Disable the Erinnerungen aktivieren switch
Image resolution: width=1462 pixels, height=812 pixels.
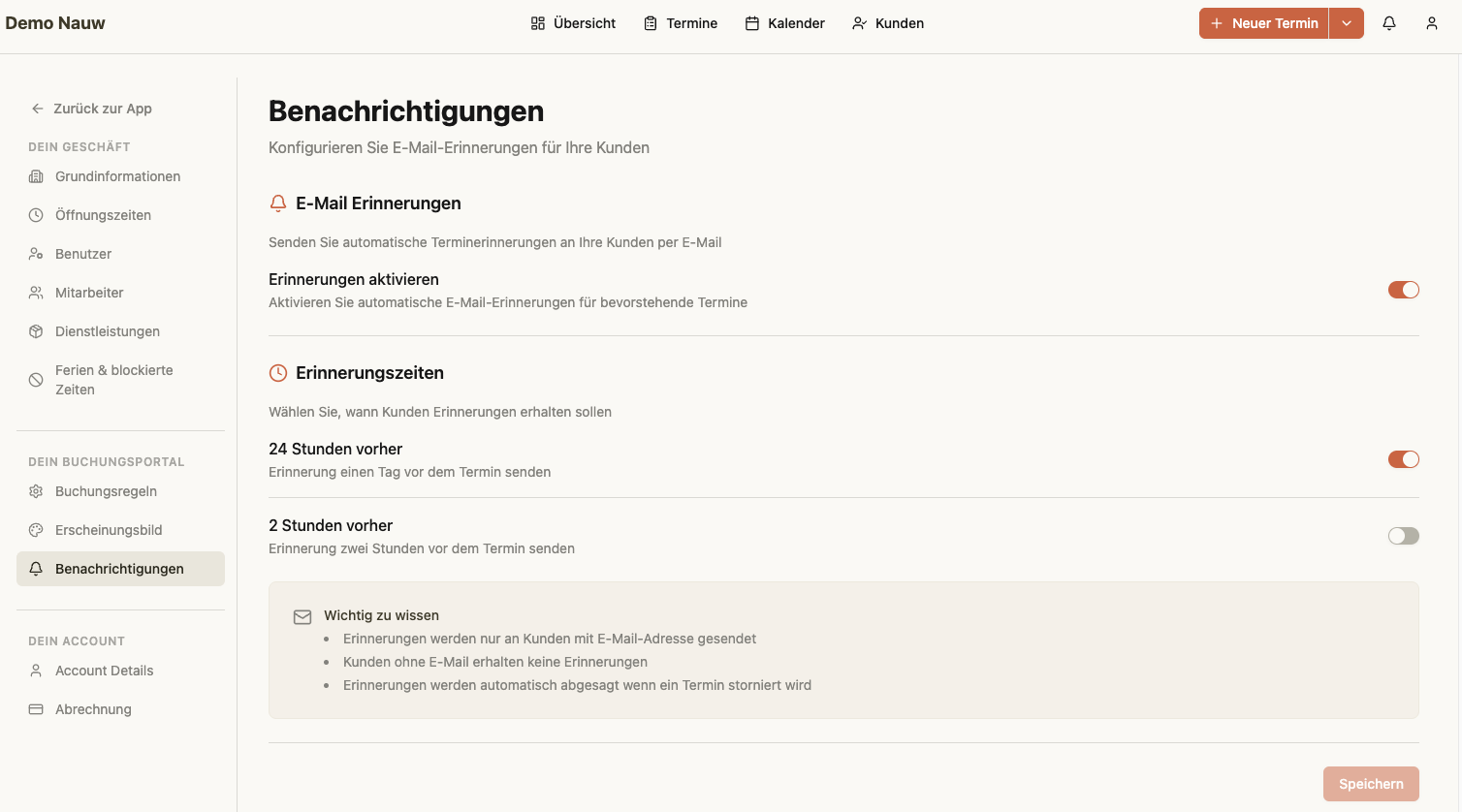1404,290
